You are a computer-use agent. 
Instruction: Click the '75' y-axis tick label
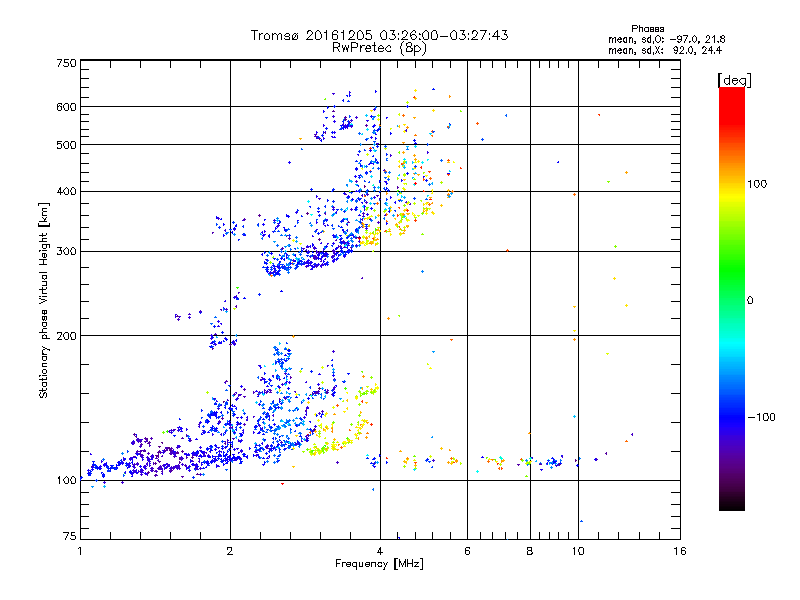pos(70,536)
